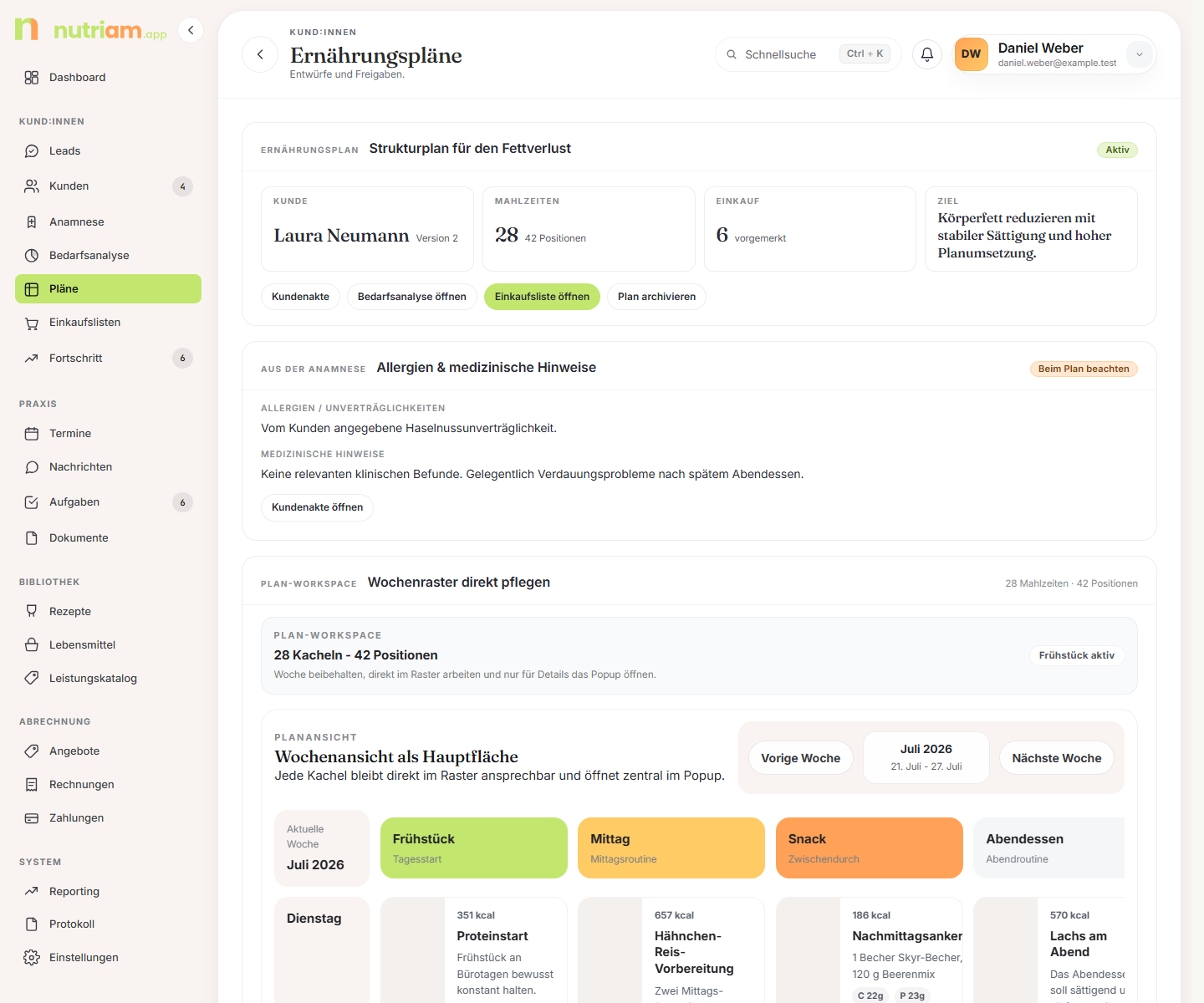Open the Hähnchen-Reis-Vorbereitung meal tile
1204x1003 pixels.
[671, 950]
